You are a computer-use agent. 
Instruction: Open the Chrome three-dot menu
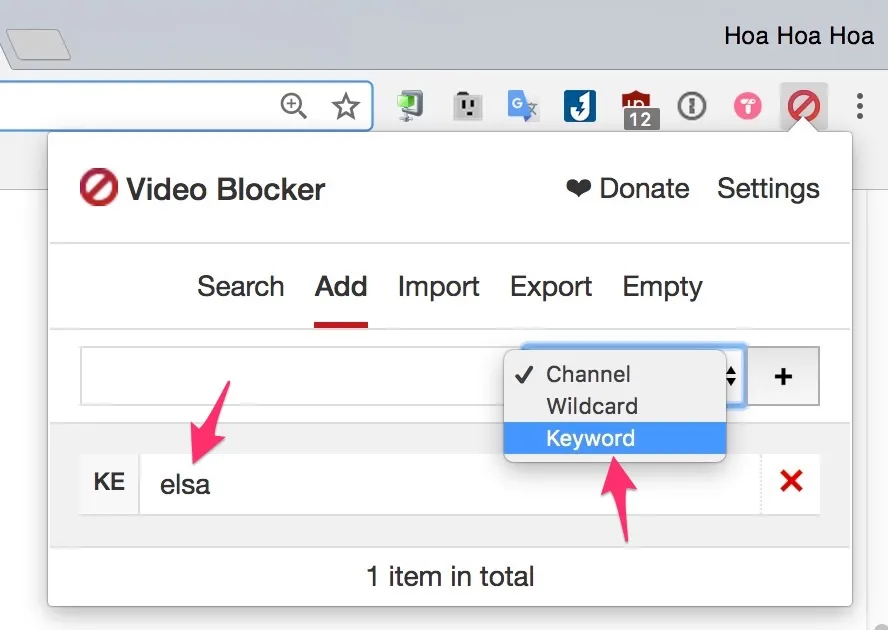860,106
